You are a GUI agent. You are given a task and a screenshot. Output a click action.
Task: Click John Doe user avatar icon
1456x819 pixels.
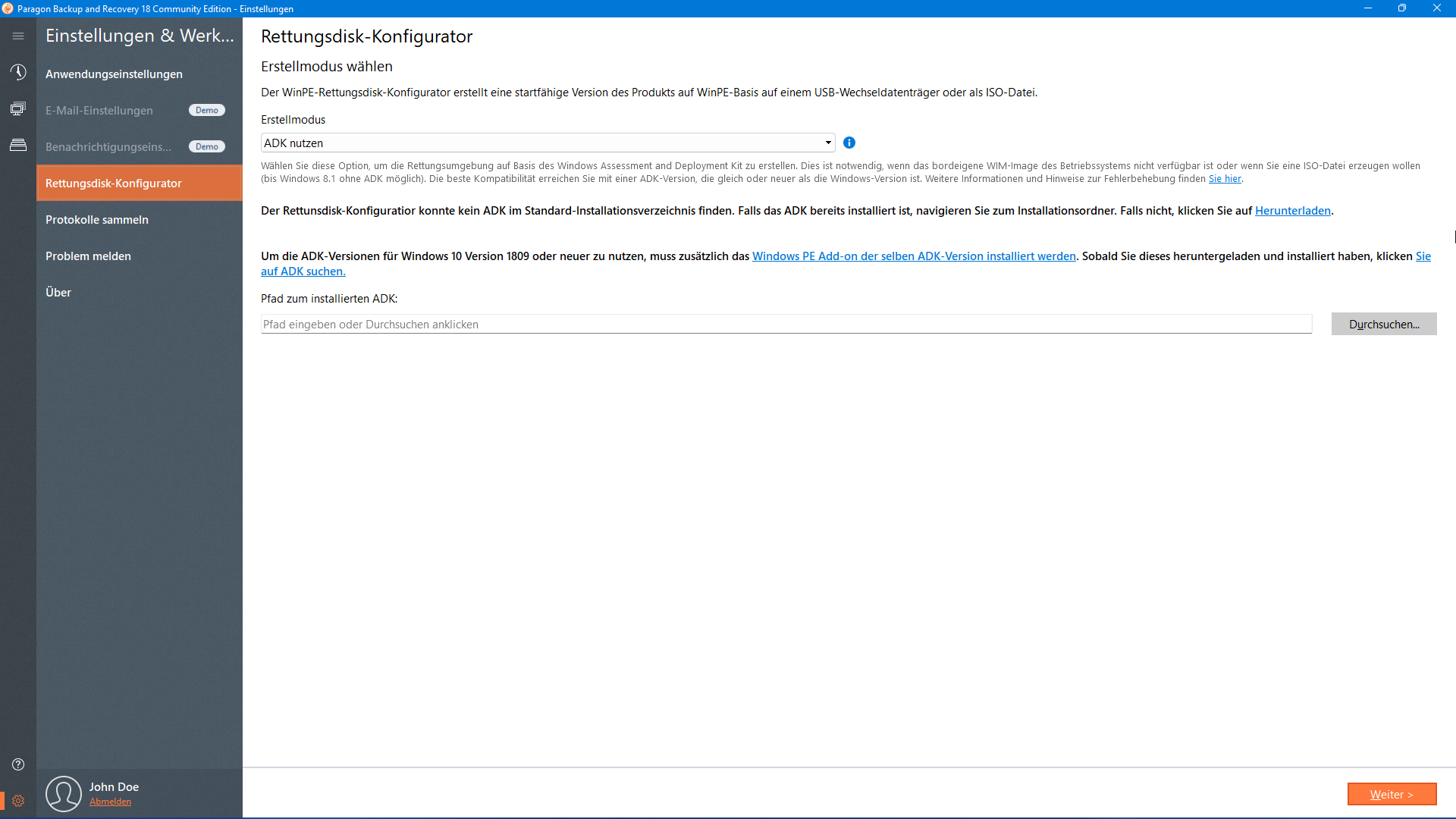pyautogui.click(x=64, y=793)
